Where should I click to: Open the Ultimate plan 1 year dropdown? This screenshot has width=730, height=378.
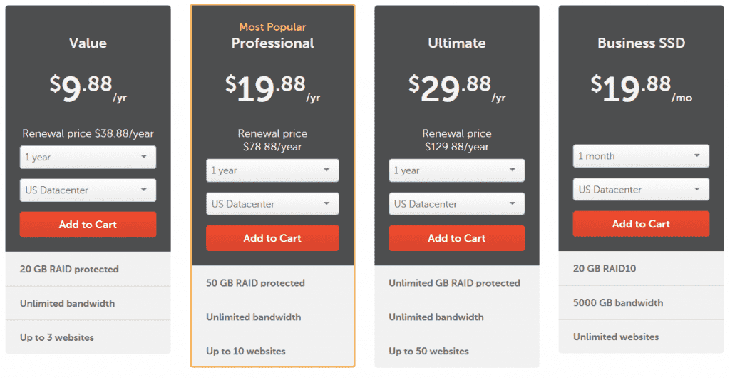pyautogui.click(x=457, y=171)
